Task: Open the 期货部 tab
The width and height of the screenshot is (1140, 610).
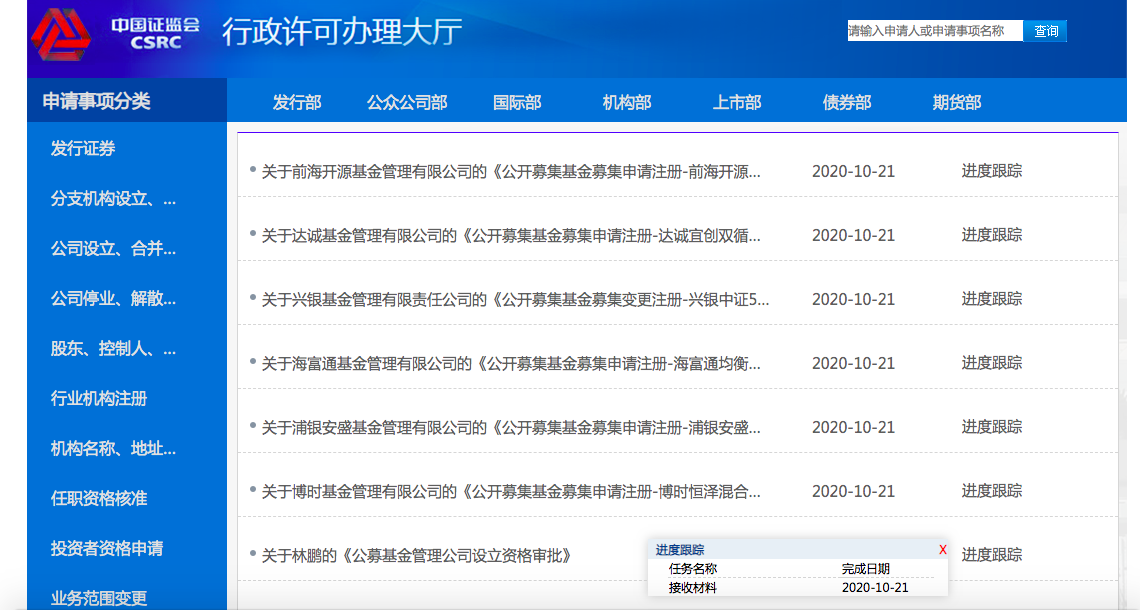Action: (957, 103)
